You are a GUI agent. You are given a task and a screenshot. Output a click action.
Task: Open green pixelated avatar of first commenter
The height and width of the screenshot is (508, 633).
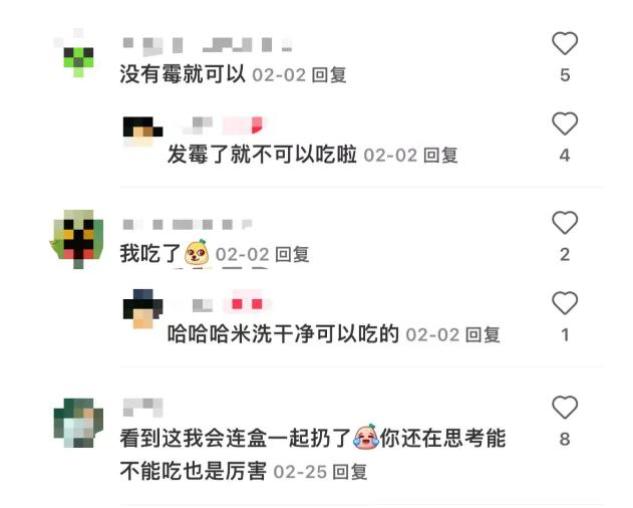[x=78, y=53]
